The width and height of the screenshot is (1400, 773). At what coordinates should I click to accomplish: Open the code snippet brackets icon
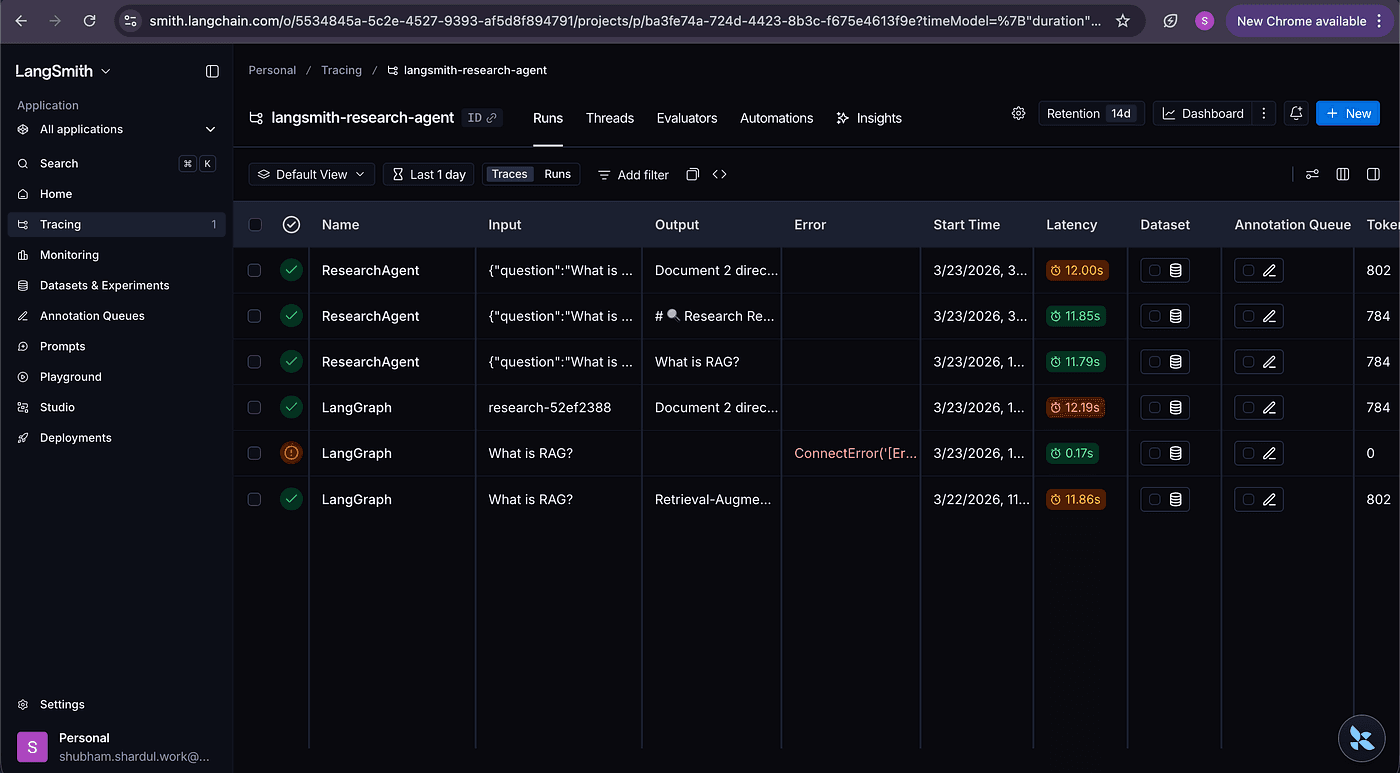point(719,174)
